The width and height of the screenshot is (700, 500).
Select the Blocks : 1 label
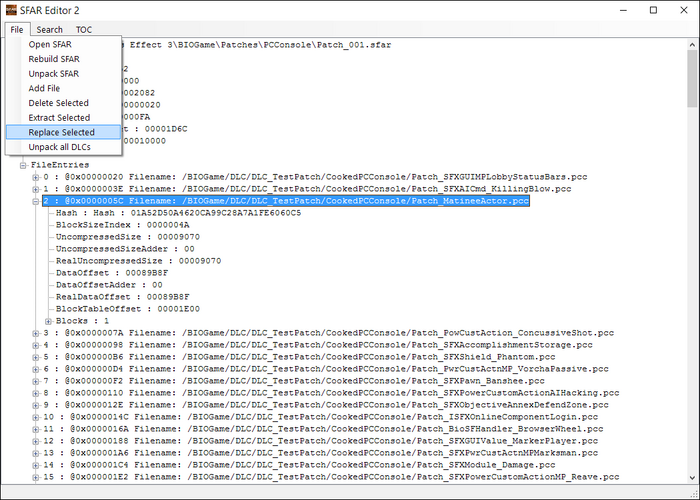point(82,321)
